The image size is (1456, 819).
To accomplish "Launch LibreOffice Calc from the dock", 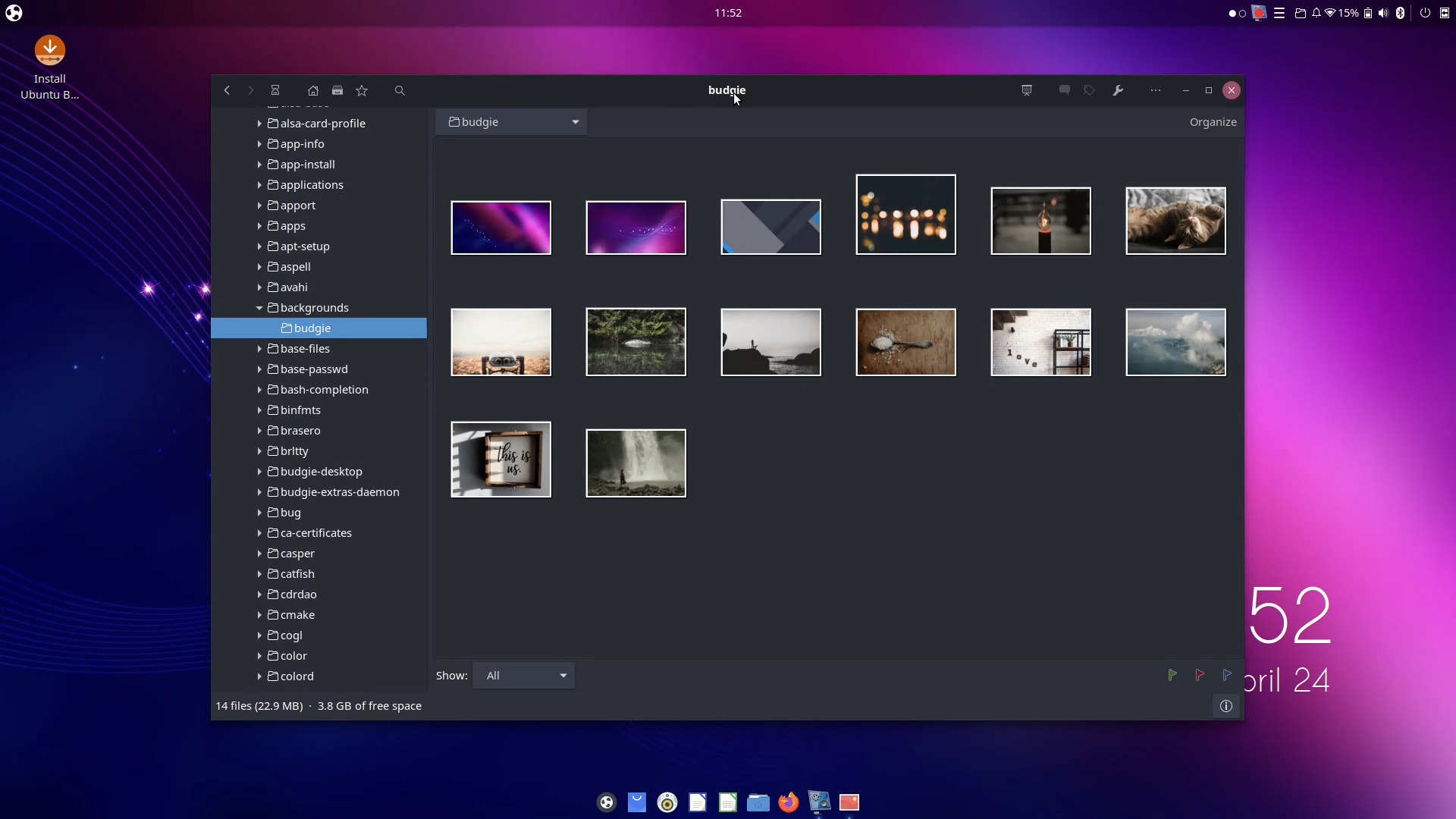I will pos(728,802).
